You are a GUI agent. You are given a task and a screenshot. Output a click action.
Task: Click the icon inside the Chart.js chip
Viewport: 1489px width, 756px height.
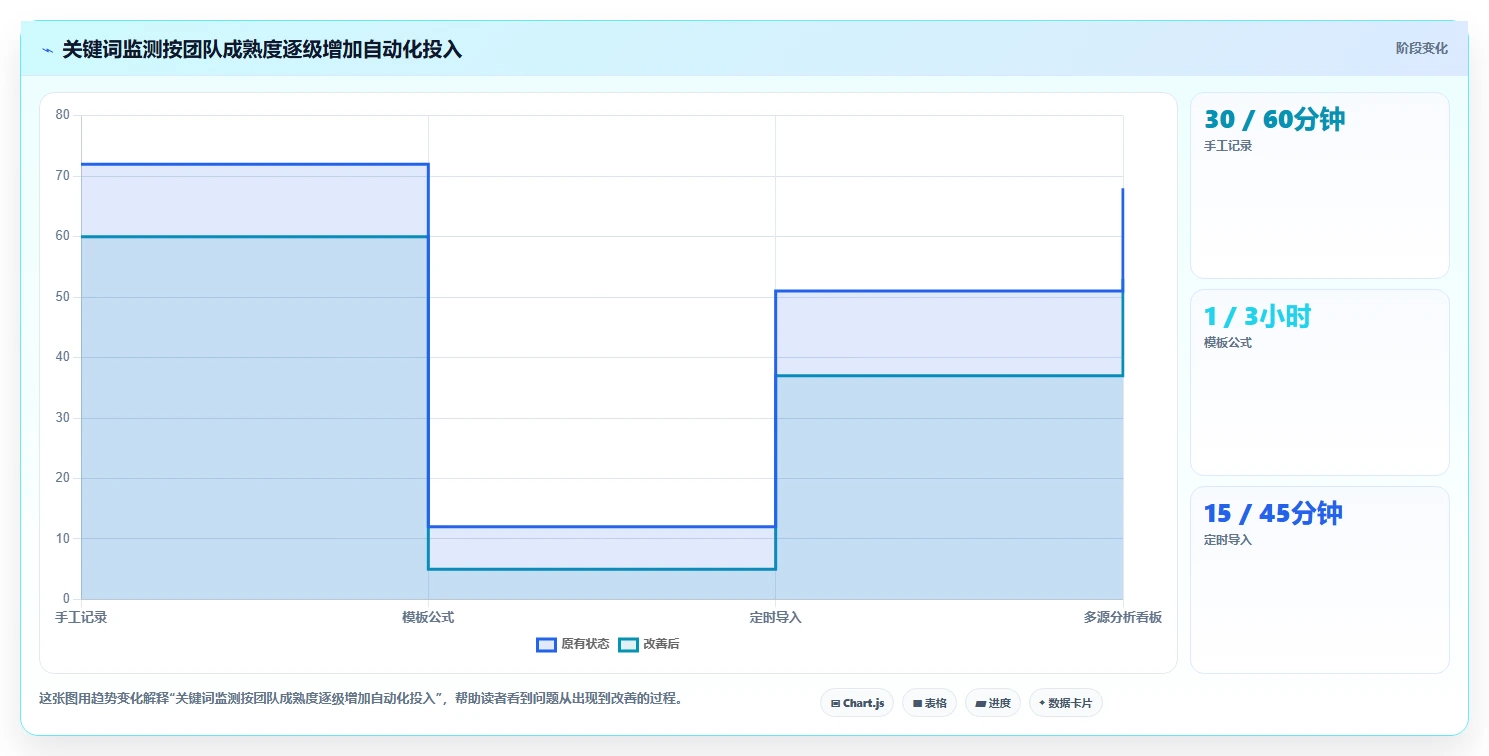(x=835, y=704)
